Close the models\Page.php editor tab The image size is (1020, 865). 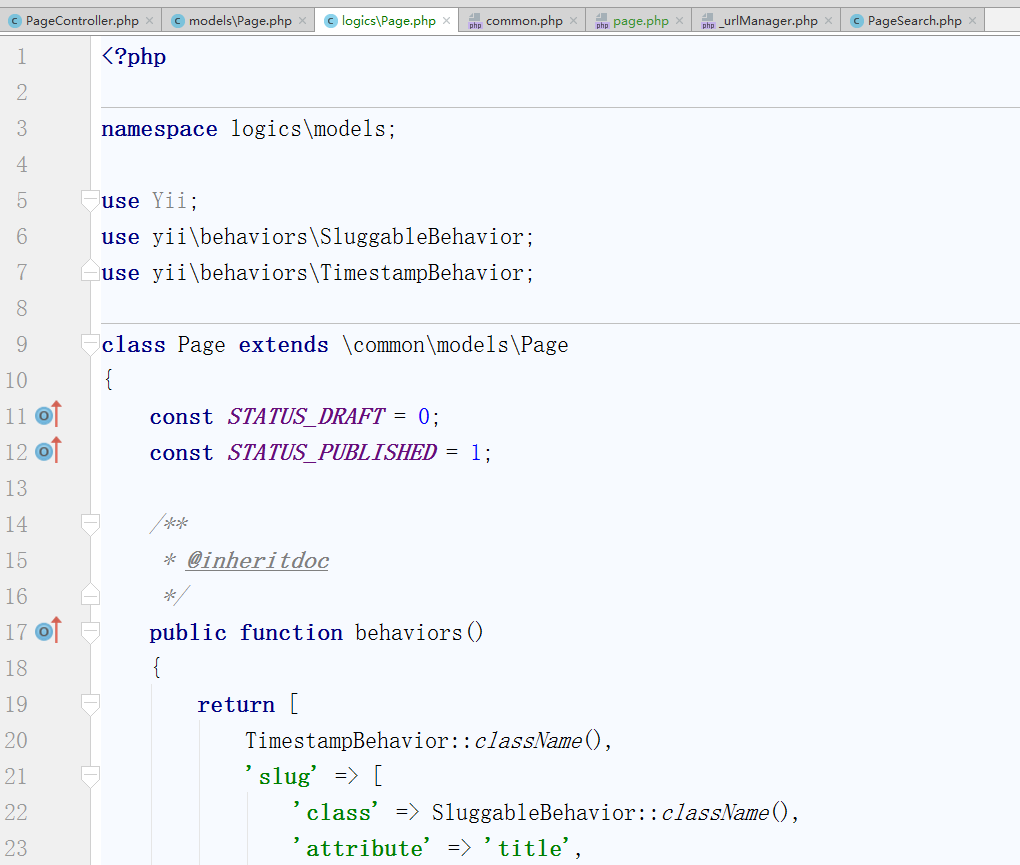tap(303, 21)
